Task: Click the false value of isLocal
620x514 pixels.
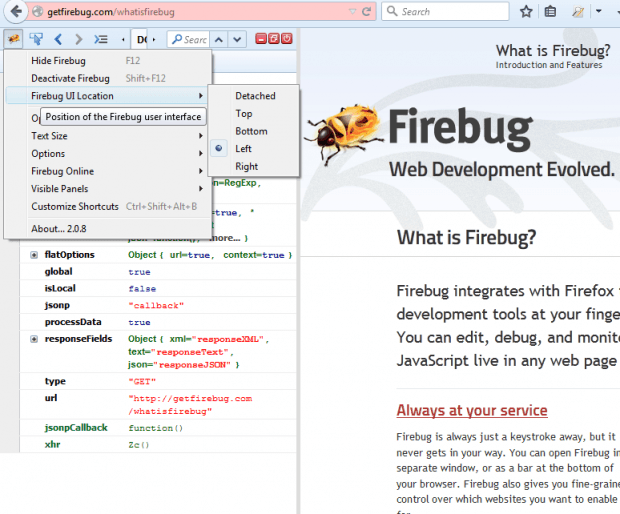Action: click(x=142, y=289)
